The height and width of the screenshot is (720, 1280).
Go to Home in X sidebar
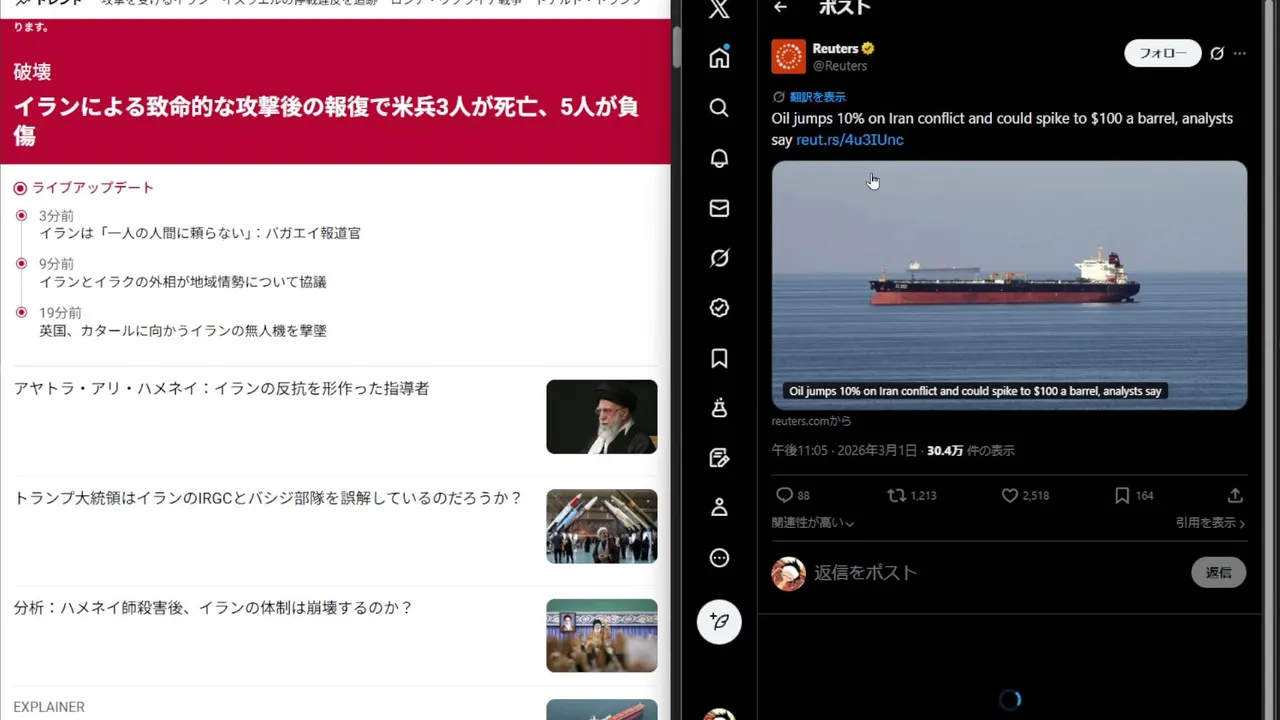pyautogui.click(x=719, y=58)
